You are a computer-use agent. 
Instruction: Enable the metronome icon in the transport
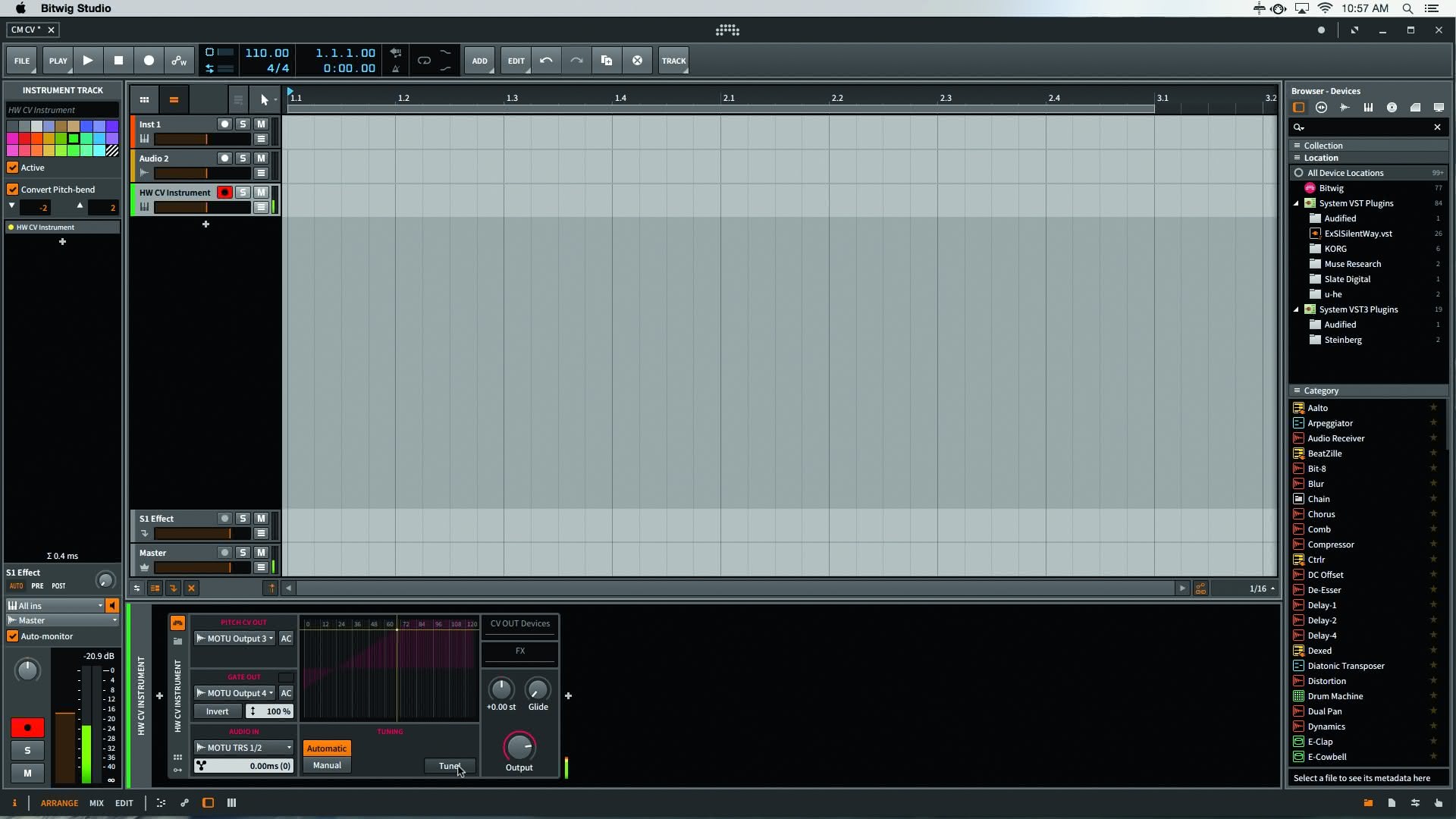coord(395,69)
